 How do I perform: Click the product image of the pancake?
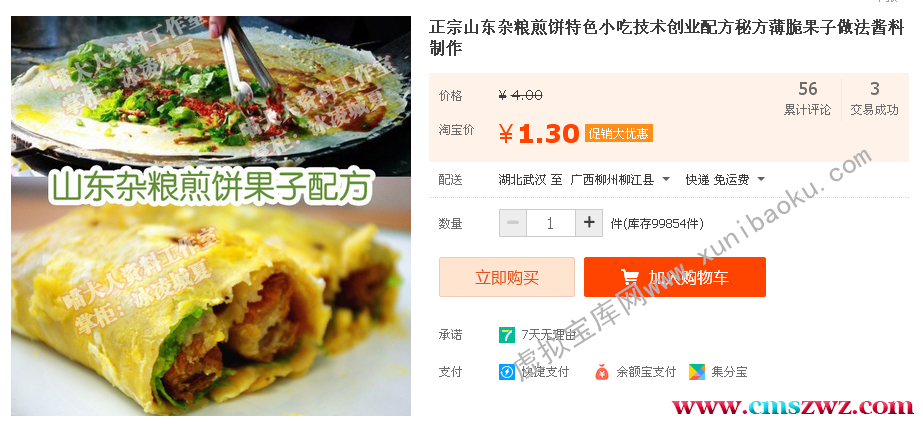[211, 216]
